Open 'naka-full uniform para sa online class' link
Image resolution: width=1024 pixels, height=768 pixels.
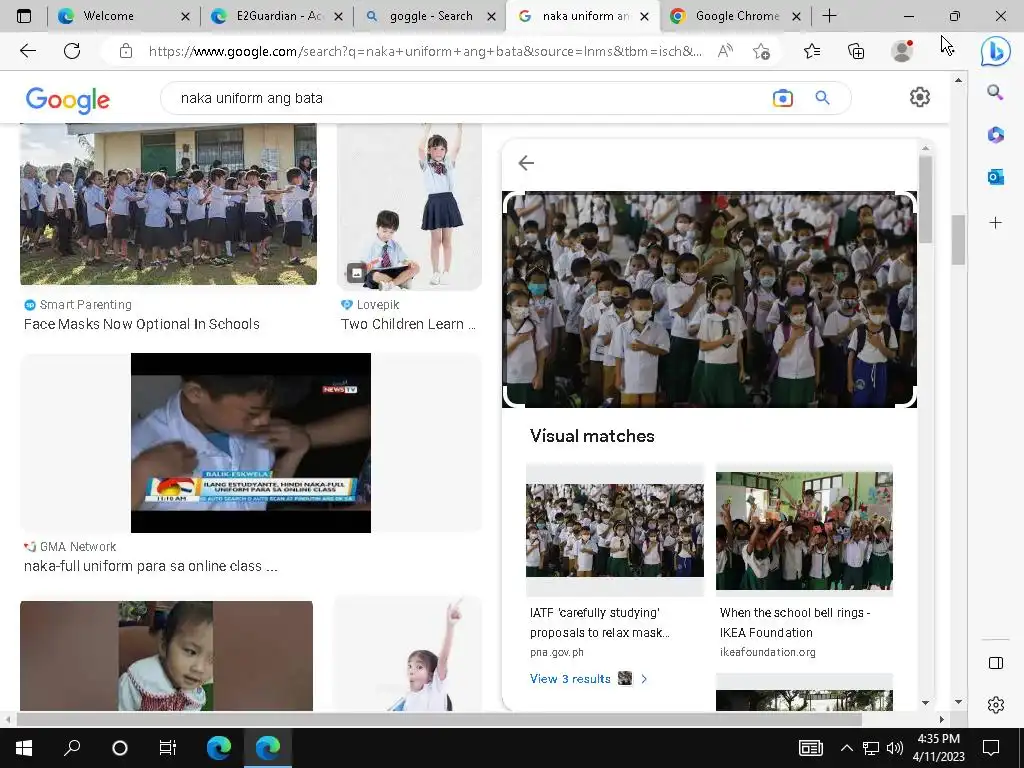pos(151,566)
